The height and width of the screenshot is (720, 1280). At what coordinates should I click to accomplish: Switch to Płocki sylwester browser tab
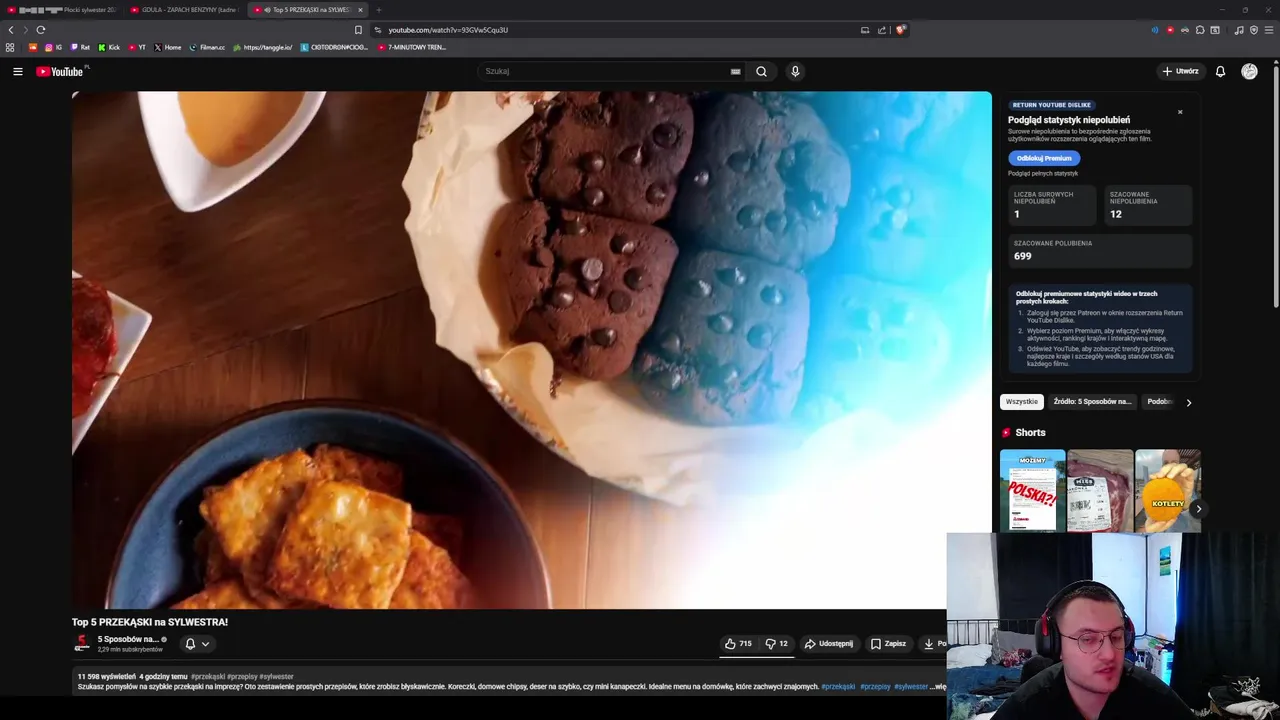point(62,10)
